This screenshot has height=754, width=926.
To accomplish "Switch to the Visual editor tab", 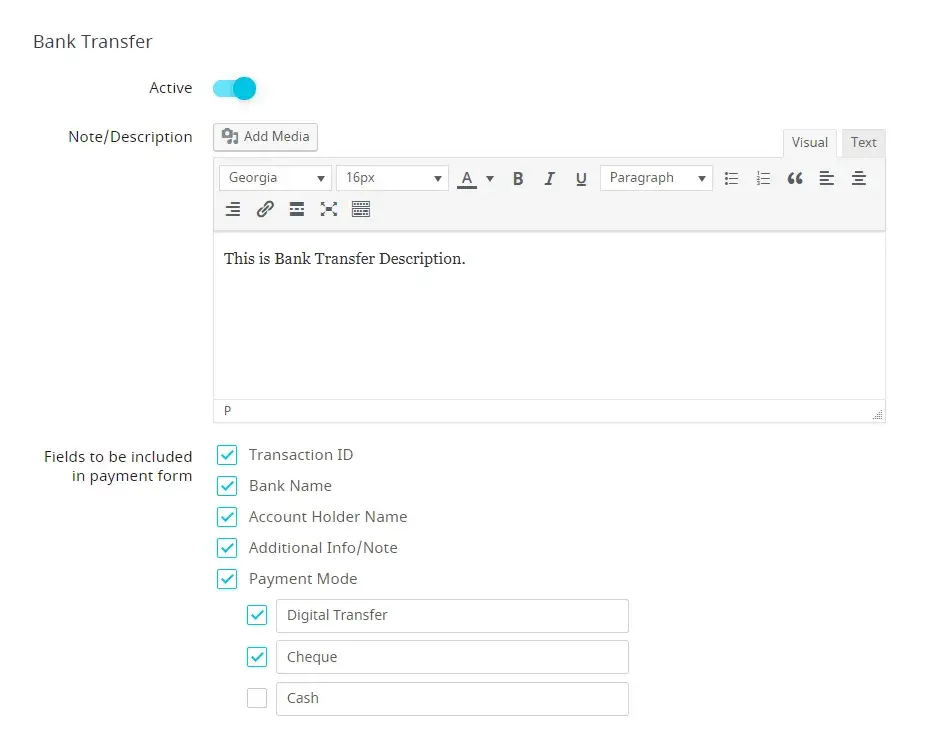I will coord(809,143).
